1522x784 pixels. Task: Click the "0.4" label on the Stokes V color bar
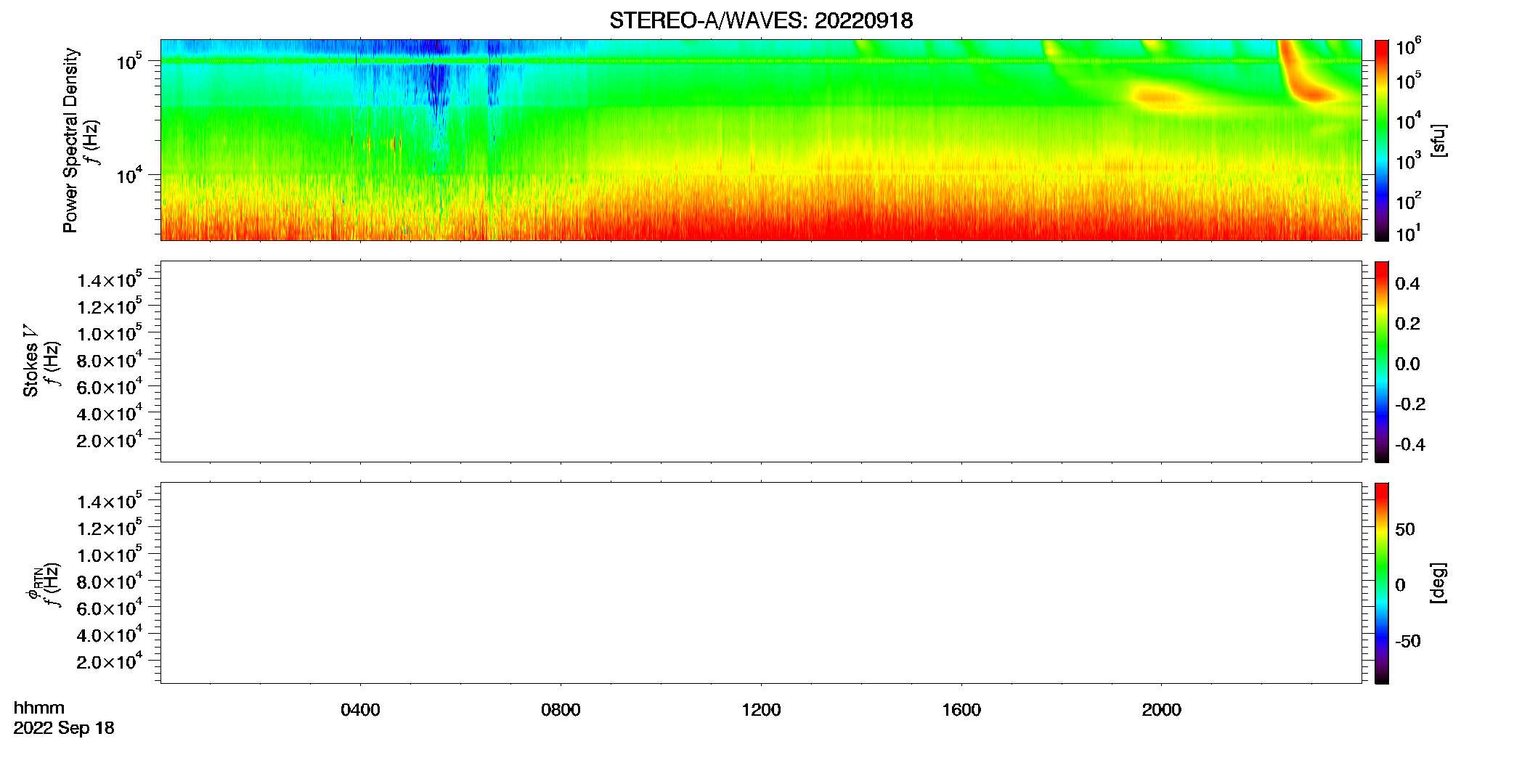coord(1407,284)
